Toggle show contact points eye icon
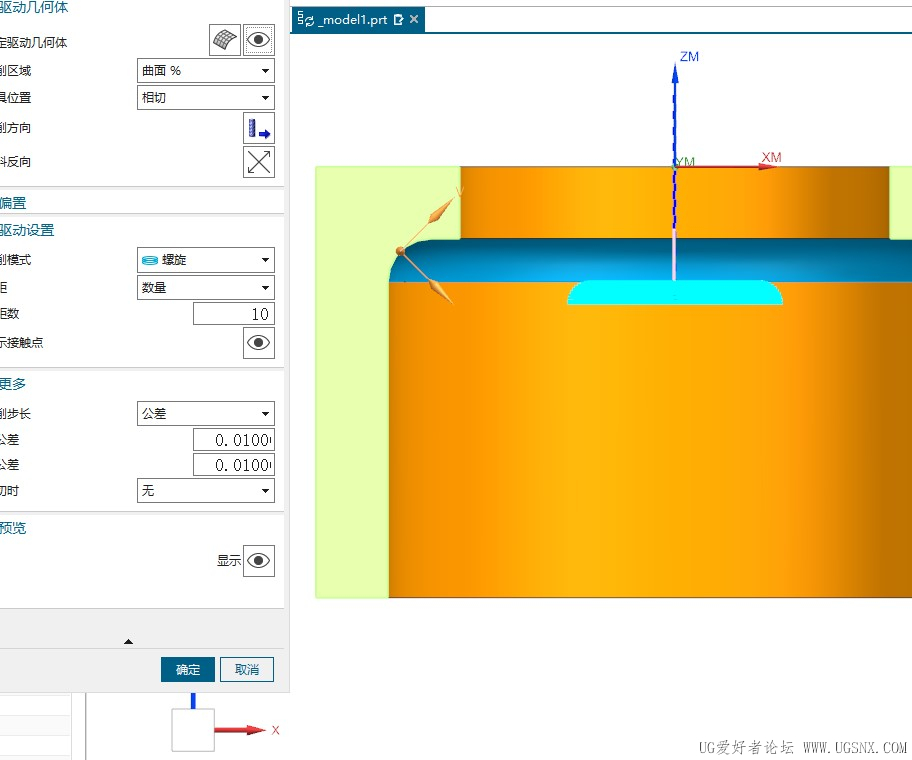 [259, 342]
